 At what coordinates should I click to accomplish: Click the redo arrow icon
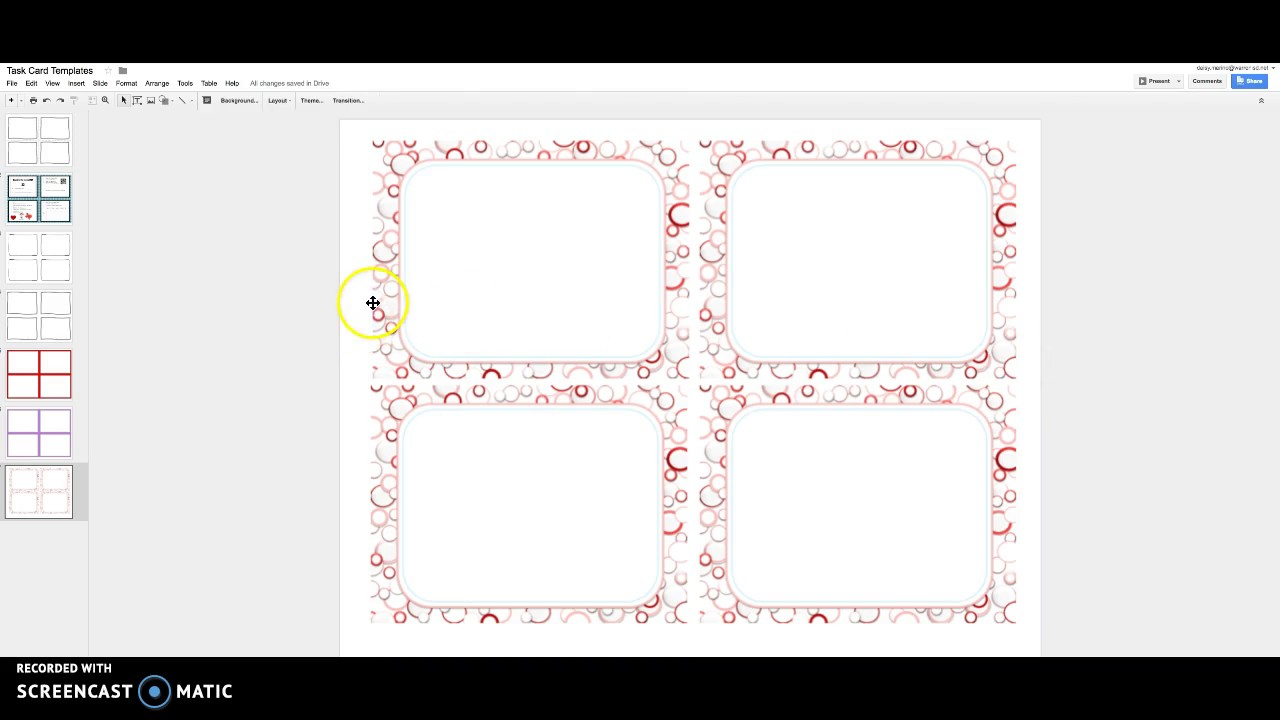pyautogui.click(x=60, y=100)
